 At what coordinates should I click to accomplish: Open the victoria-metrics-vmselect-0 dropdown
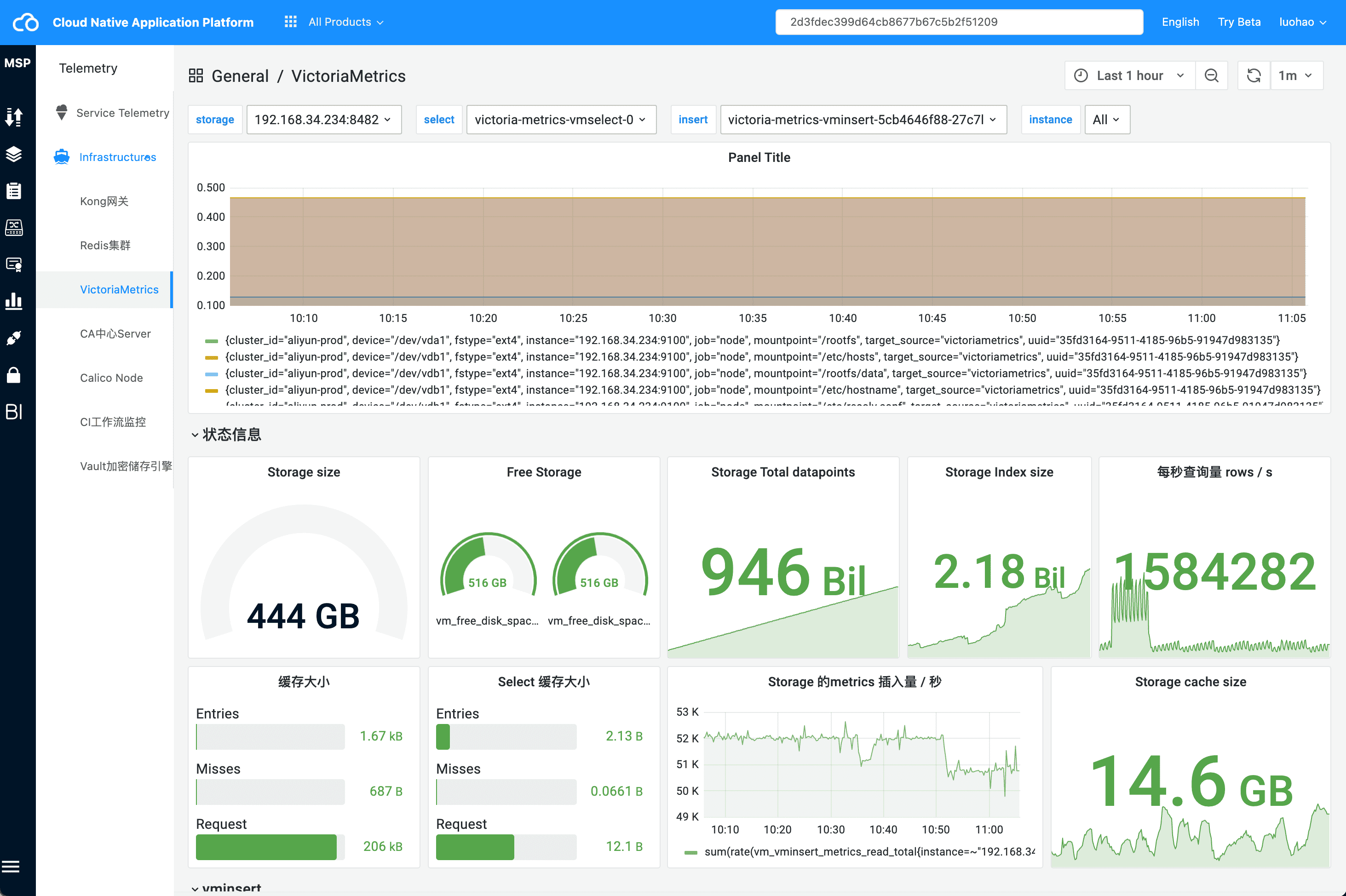[561, 120]
